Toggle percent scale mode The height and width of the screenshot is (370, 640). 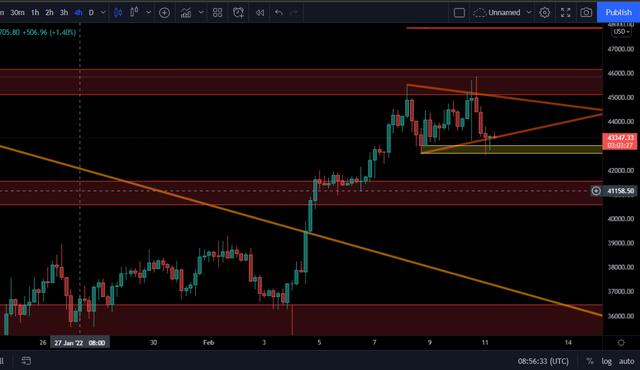[590, 361]
